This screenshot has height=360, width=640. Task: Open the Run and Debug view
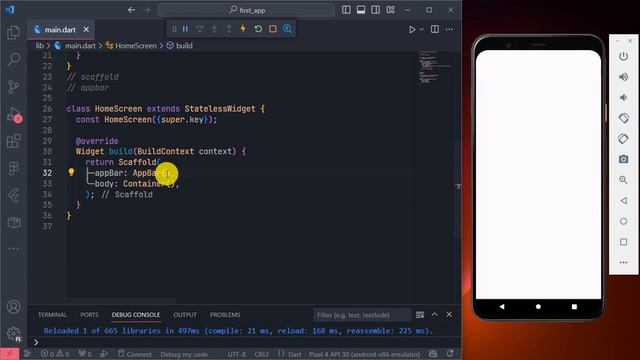coord(14,115)
